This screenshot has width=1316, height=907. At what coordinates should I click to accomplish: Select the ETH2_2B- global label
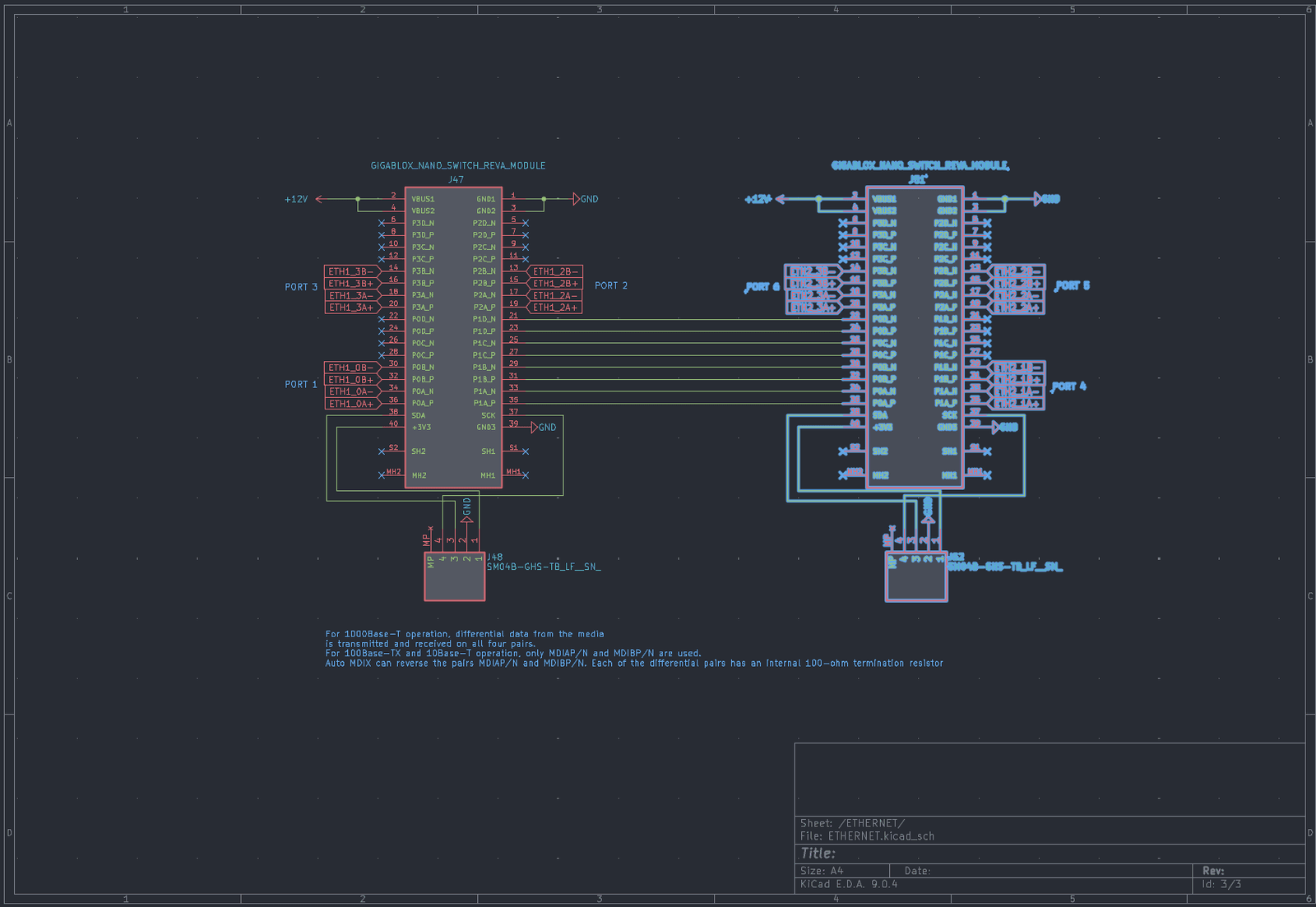[x=1017, y=271]
